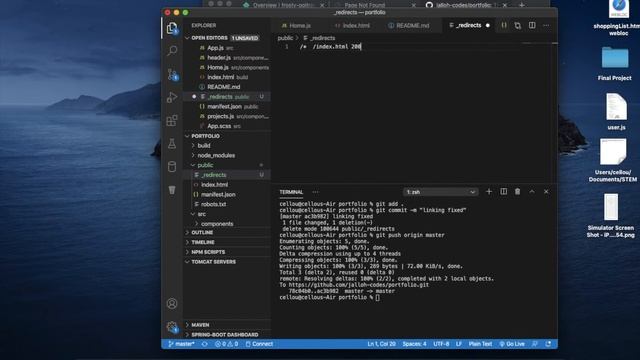
Task: Collapse the PORTFOLIO folder section
Action: (187, 136)
